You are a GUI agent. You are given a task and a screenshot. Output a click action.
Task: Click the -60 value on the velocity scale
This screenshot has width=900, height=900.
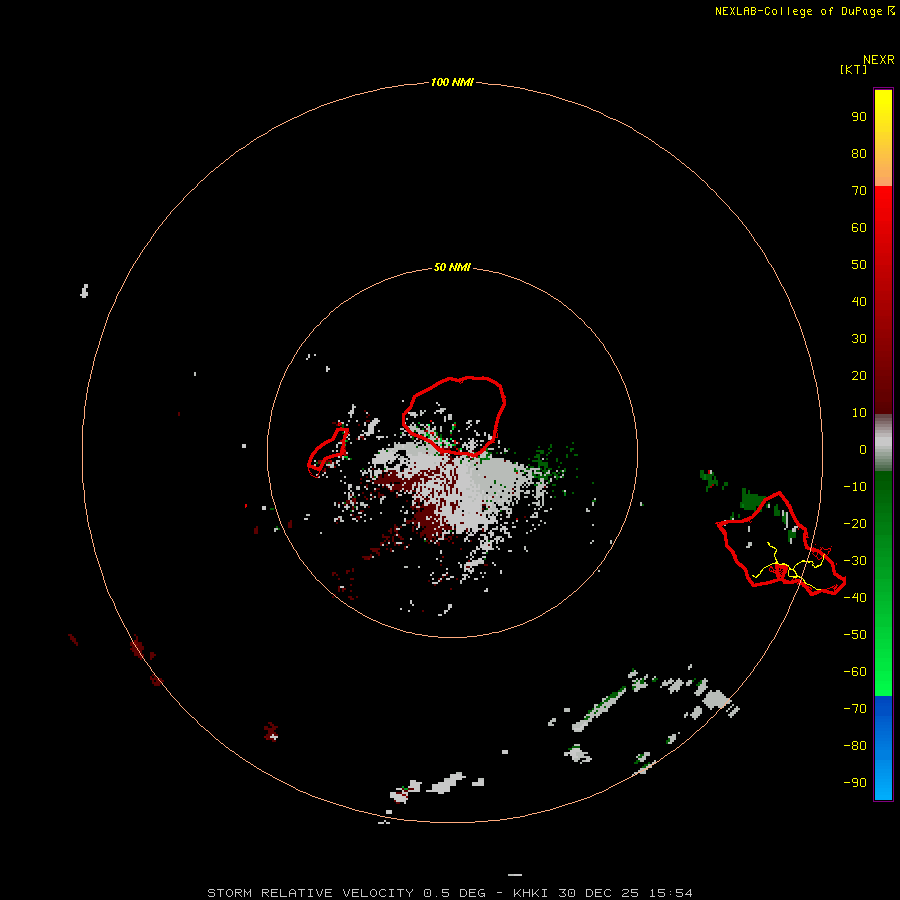click(x=855, y=672)
